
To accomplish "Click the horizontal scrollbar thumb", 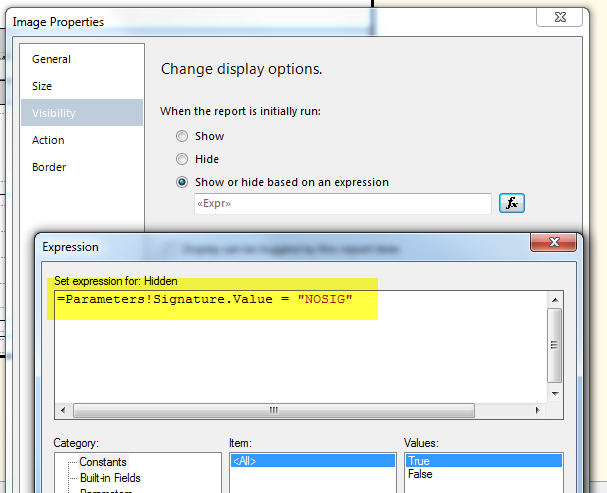I will tap(274, 410).
